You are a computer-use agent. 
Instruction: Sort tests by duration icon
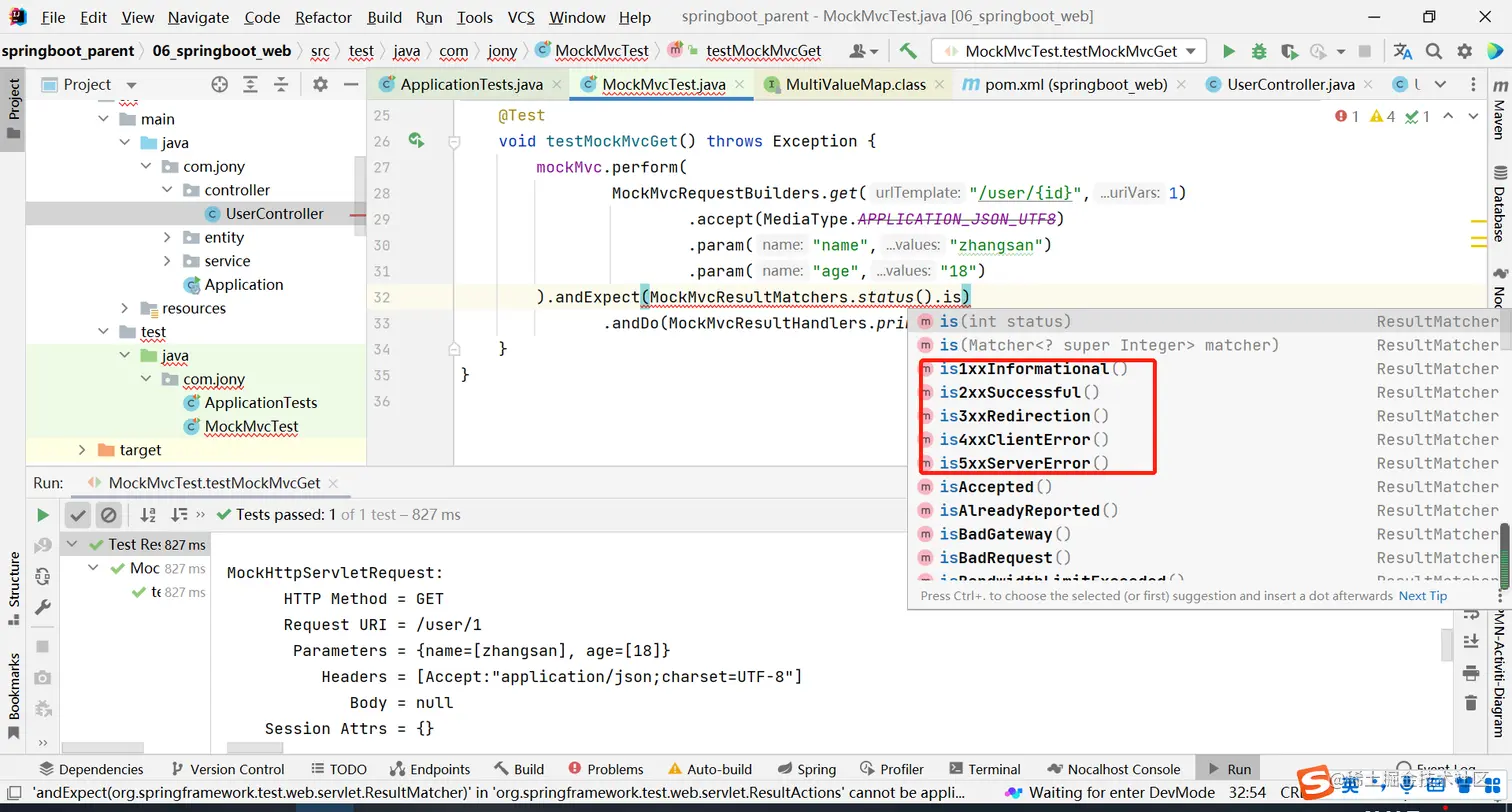179,515
